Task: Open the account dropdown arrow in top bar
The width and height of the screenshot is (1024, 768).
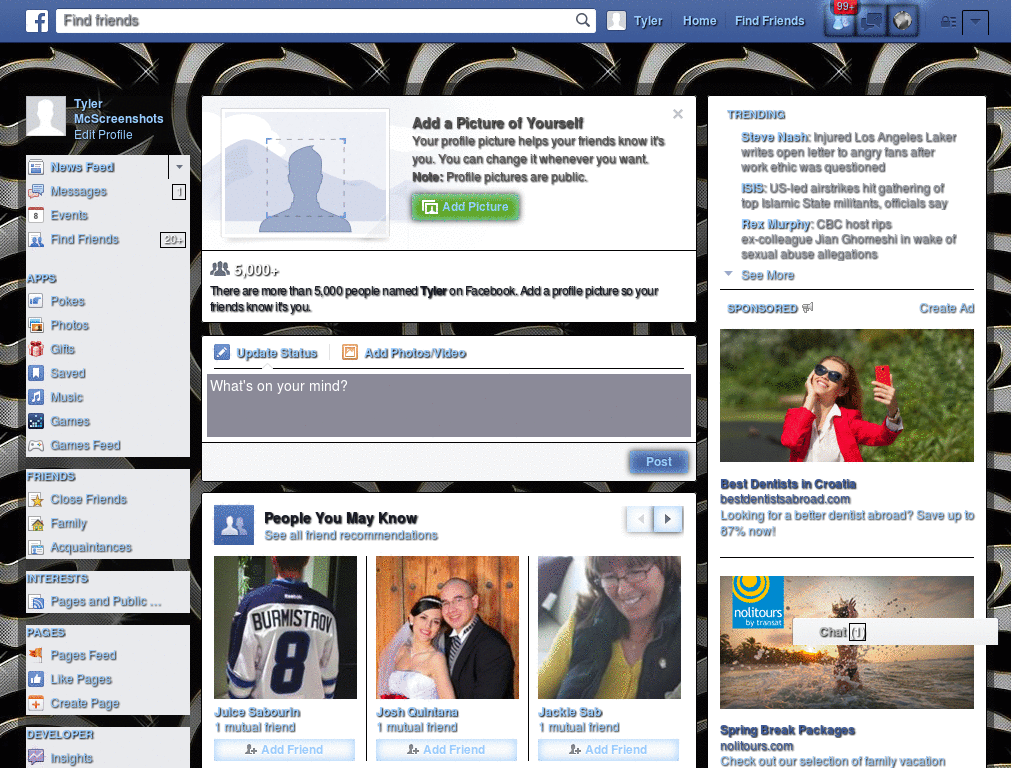Action: point(975,22)
